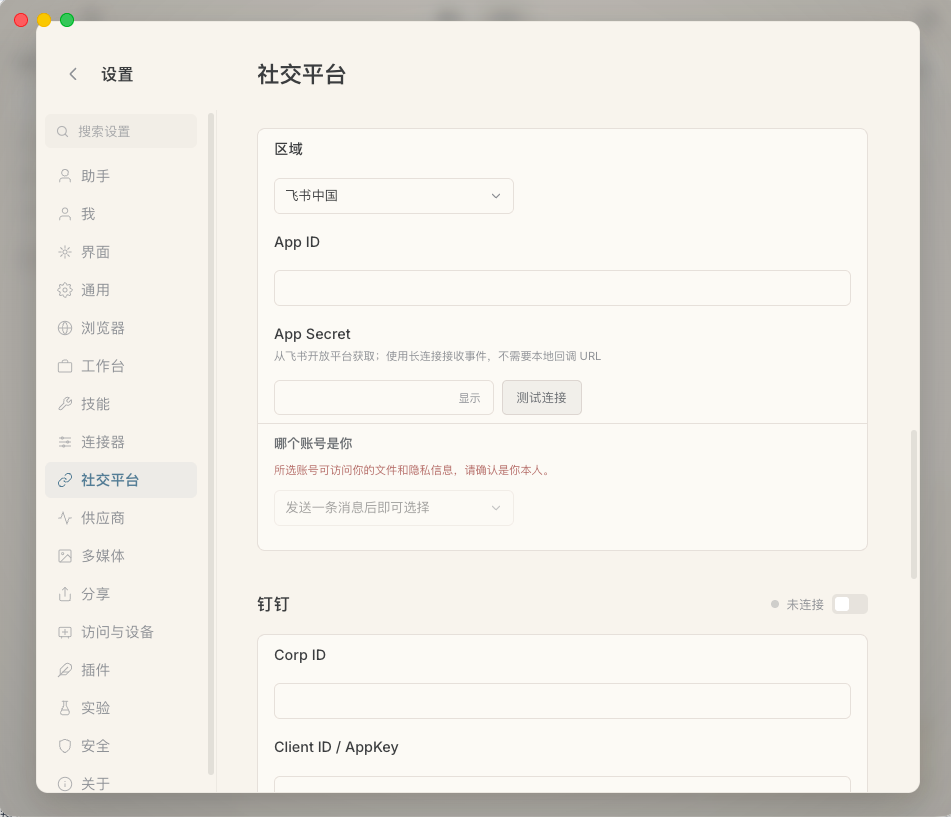
Task: Click the Client ID / AppKey label
Action: [336, 747]
